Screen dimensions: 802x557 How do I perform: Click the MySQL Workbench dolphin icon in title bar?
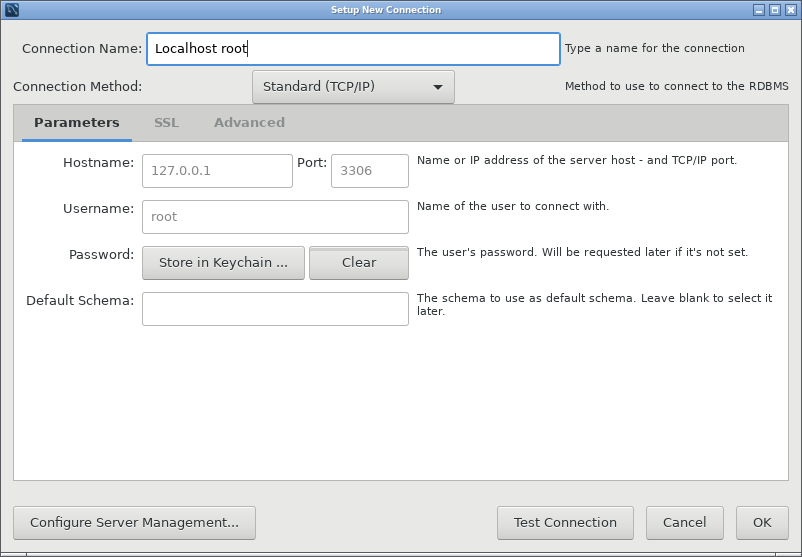pyautogui.click(x=11, y=10)
